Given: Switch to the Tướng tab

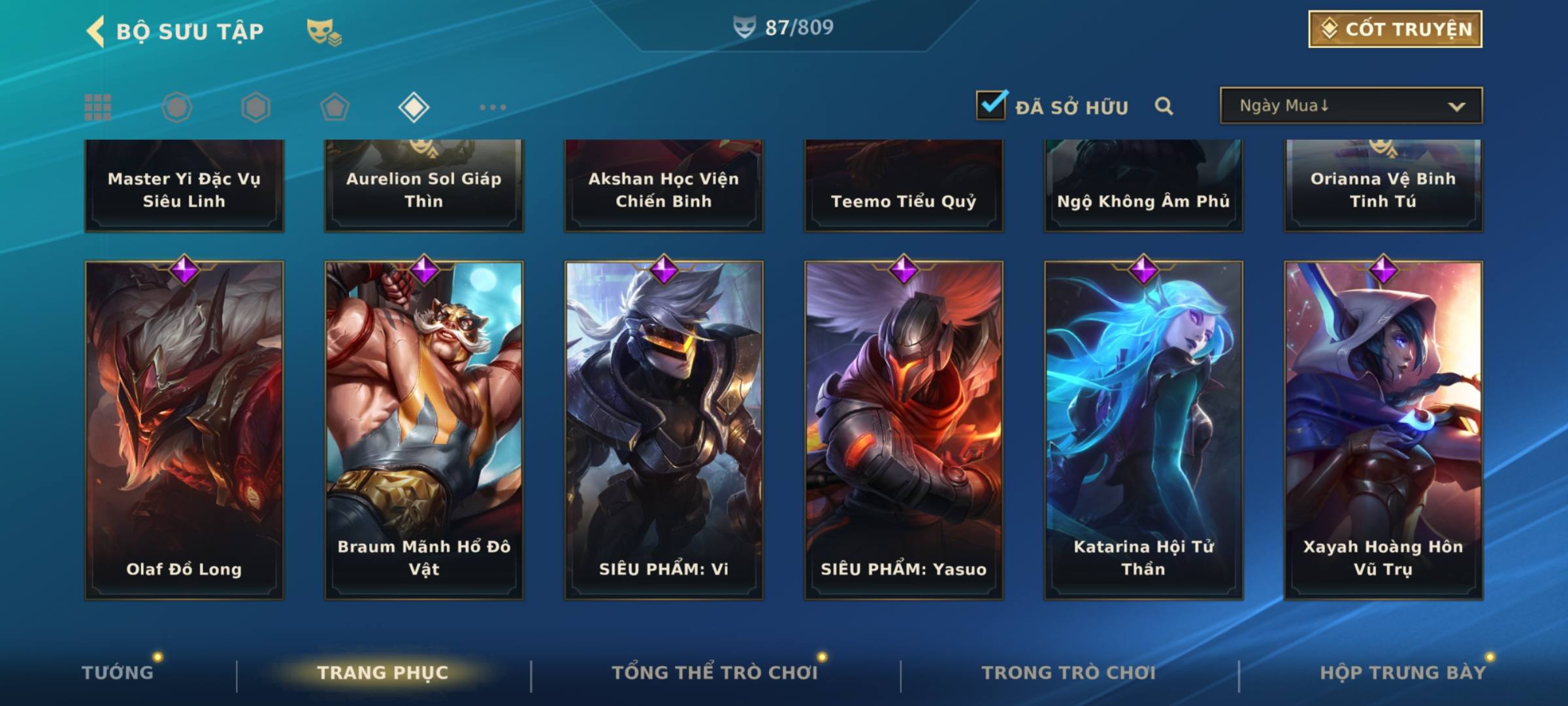Looking at the screenshot, I should tap(118, 672).
